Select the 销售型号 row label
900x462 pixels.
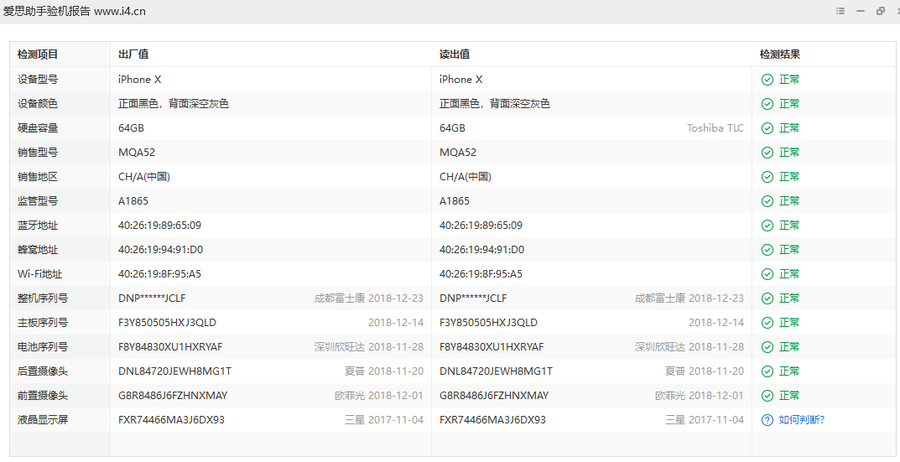(x=38, y=152)
